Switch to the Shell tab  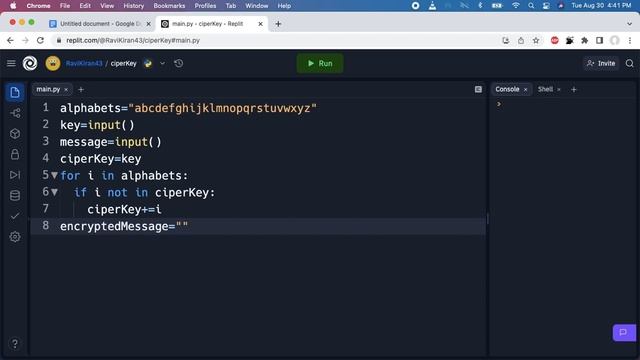click(545, 89)
